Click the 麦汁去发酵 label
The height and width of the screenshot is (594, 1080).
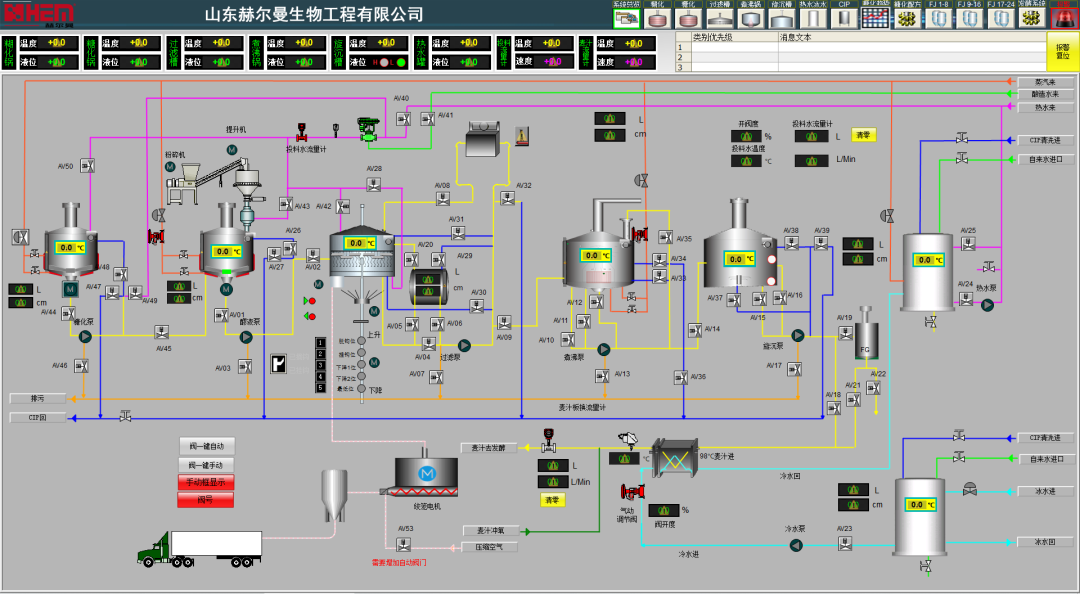[489, 448]
